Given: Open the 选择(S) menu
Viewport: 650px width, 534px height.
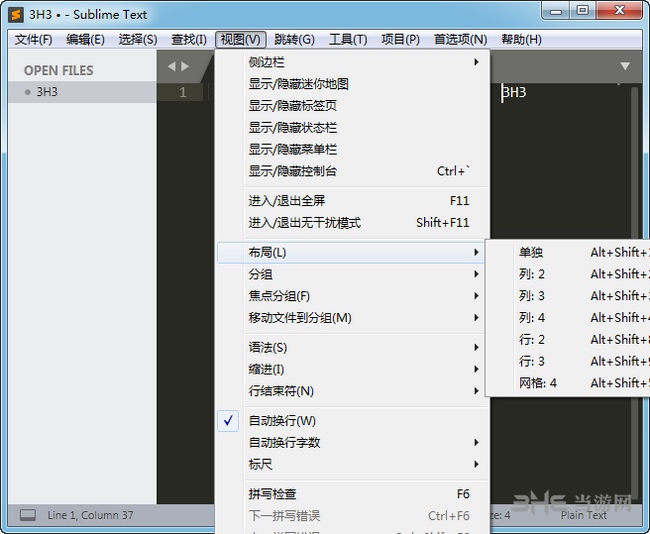Looking at the screenshot, I should tap(138, 40).
